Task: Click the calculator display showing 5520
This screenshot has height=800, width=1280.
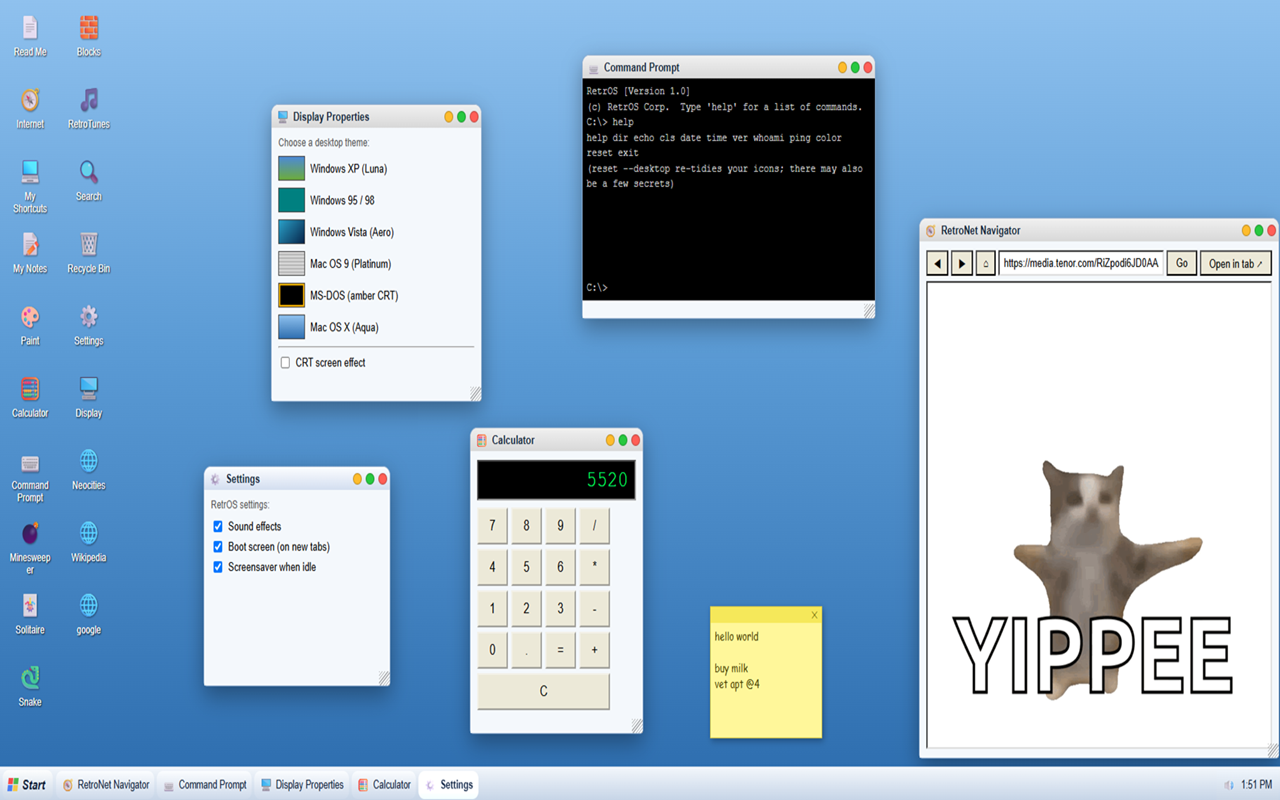Action: coord(556,480)
